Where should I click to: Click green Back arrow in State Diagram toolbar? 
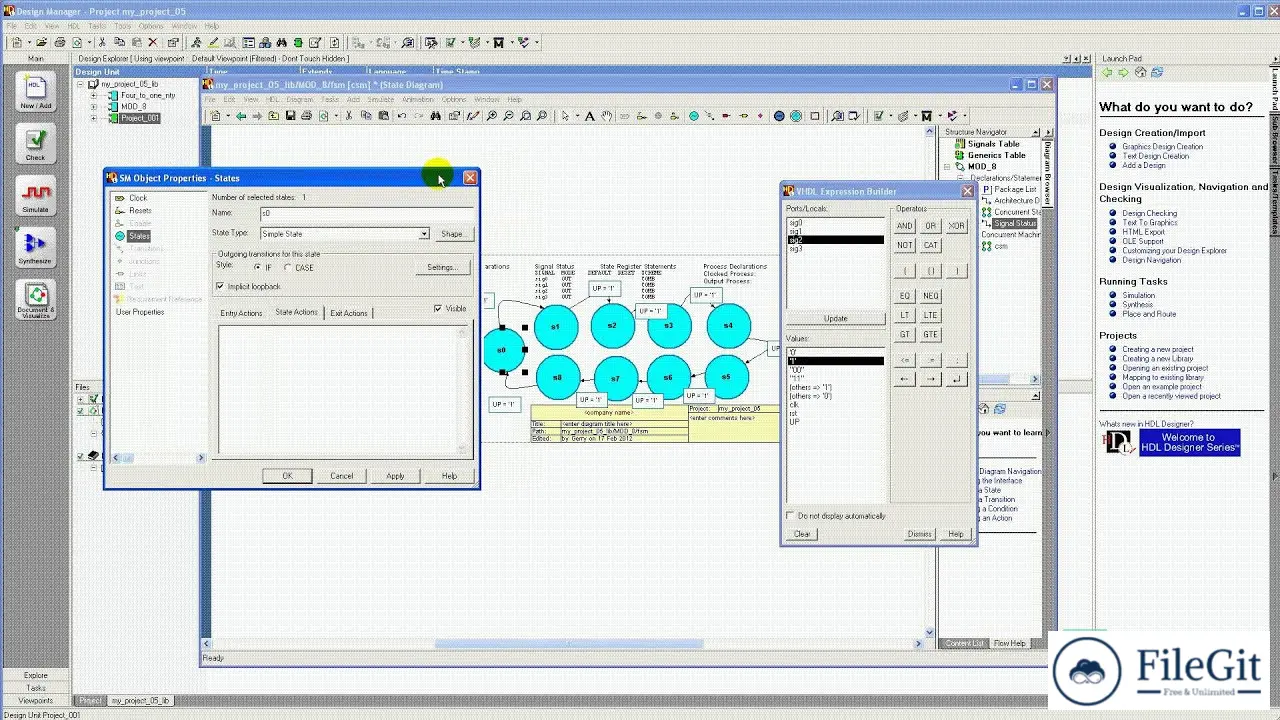(x=241, y=116)
